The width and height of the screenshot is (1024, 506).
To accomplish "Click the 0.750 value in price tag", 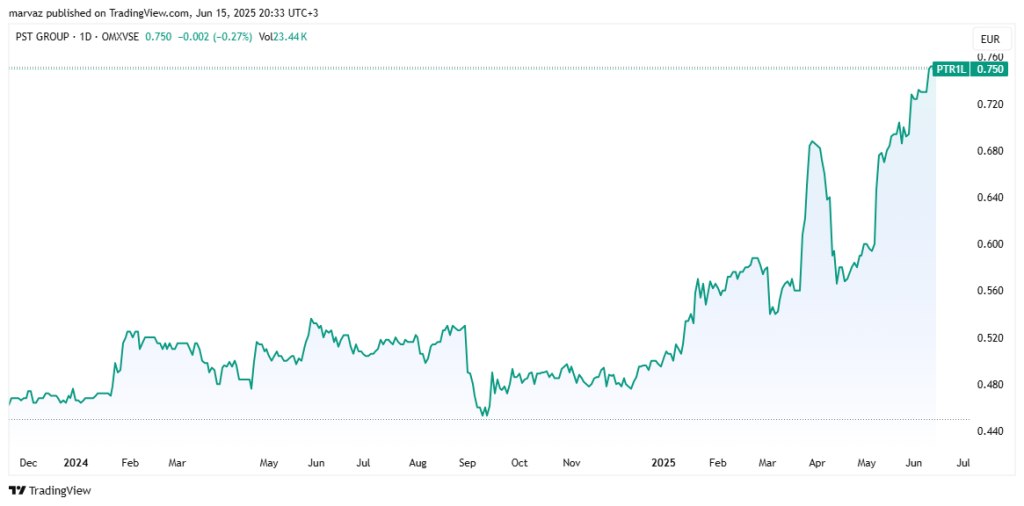I will point(989,69).
